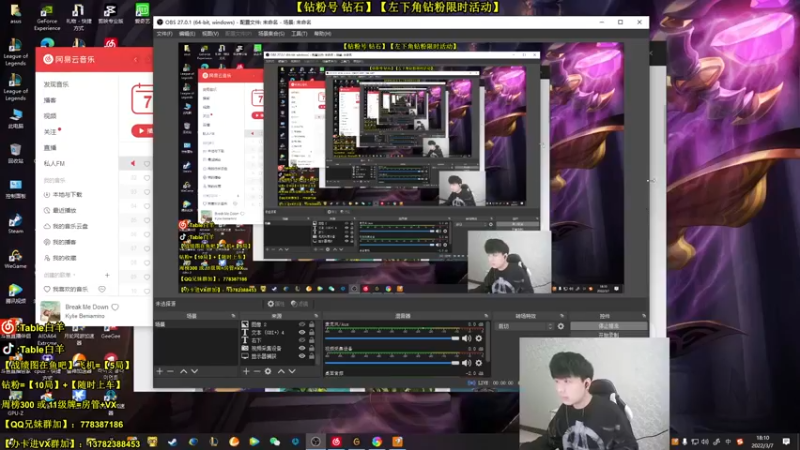Toggle visibility of the 右下 text source
This screenshot has height=450, width=800.
pos(302,340)
